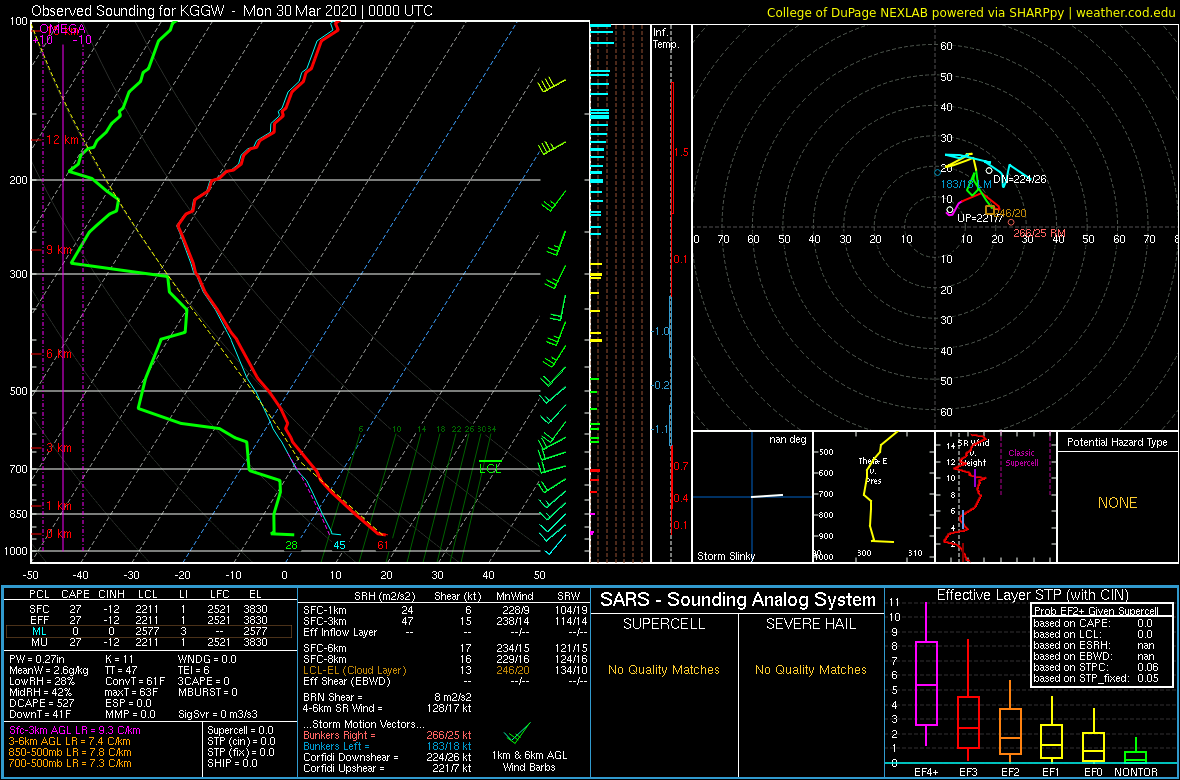The image size is (1180, 780).
Task: Click the OMEGA label
Action: click(x=62, y=29)
